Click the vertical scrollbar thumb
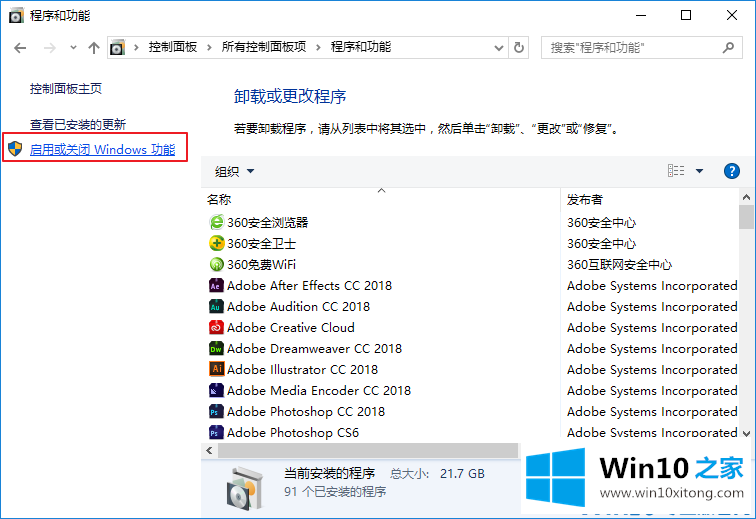The height and width of the screenshot is (519, 756). (746, 217)
